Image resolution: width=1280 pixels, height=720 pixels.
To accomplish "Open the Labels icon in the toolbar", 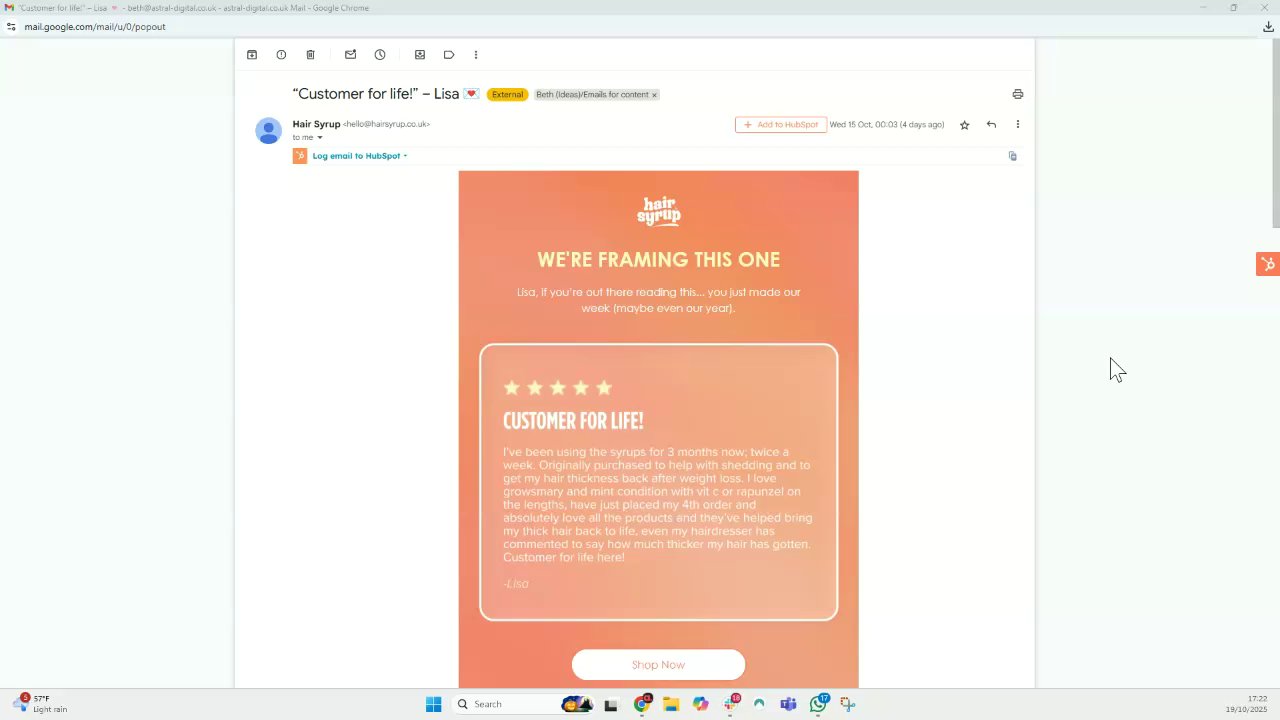I will (449, 55).
